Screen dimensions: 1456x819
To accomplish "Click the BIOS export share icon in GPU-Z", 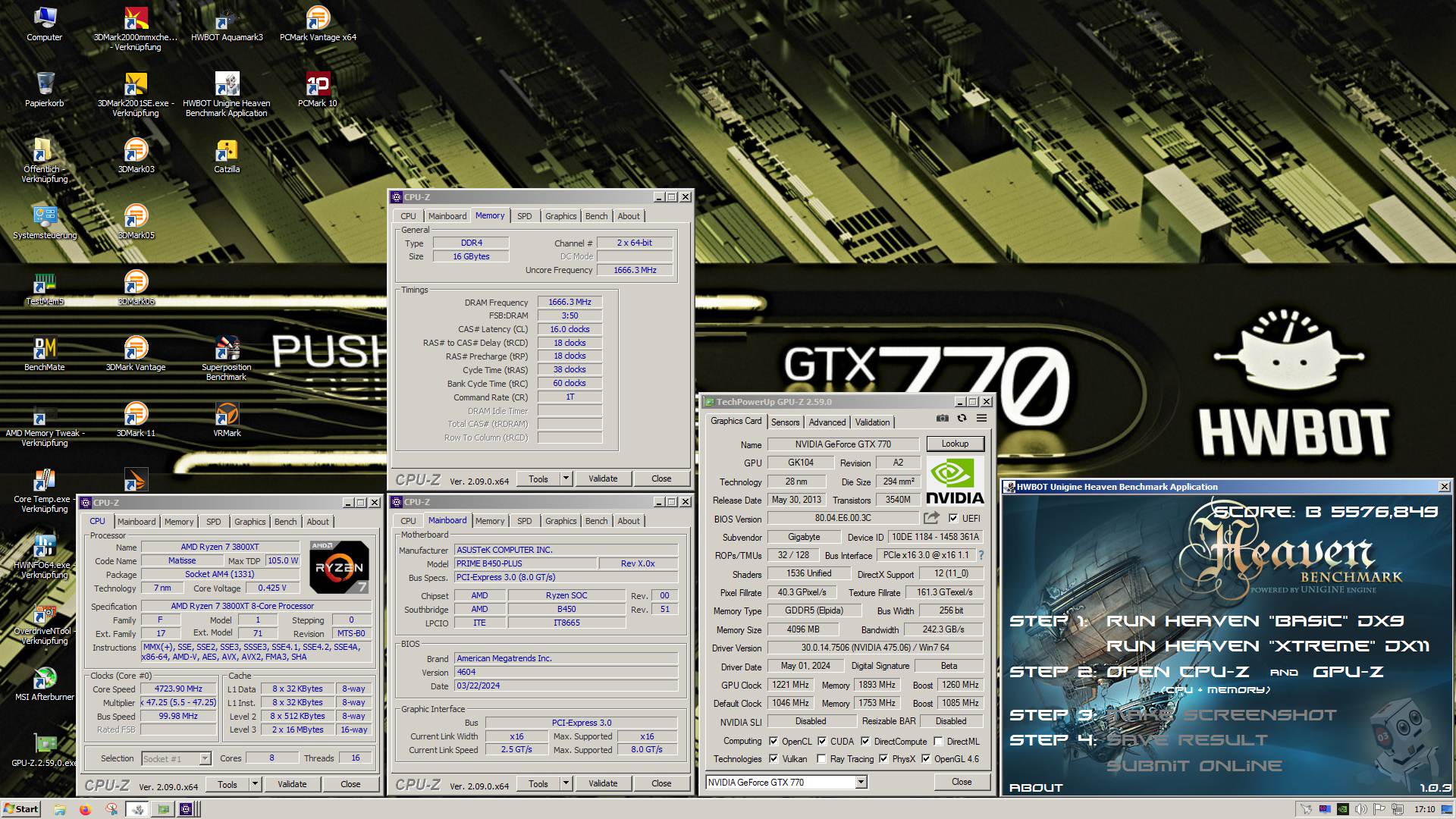I will tap(931, 518).
